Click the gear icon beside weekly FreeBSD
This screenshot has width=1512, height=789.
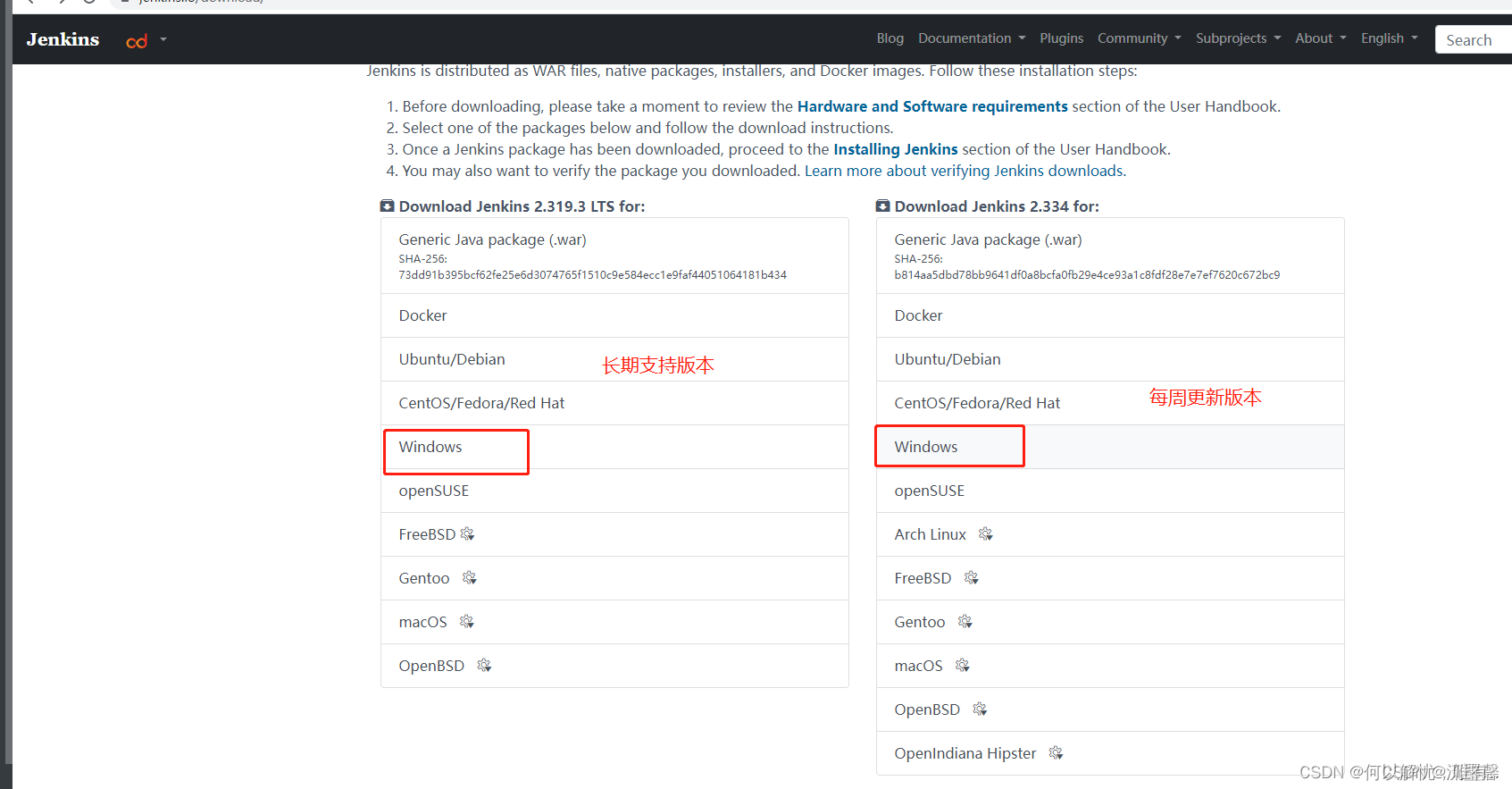point(972,578)
